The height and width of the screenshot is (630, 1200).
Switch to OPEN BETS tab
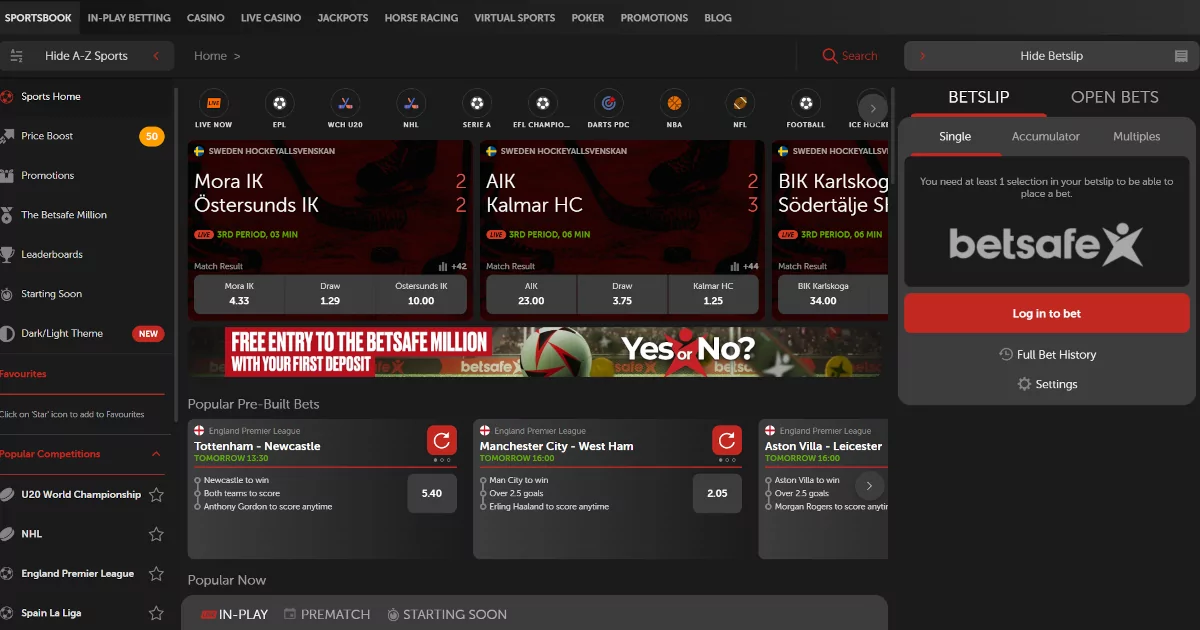(1115, 97)
